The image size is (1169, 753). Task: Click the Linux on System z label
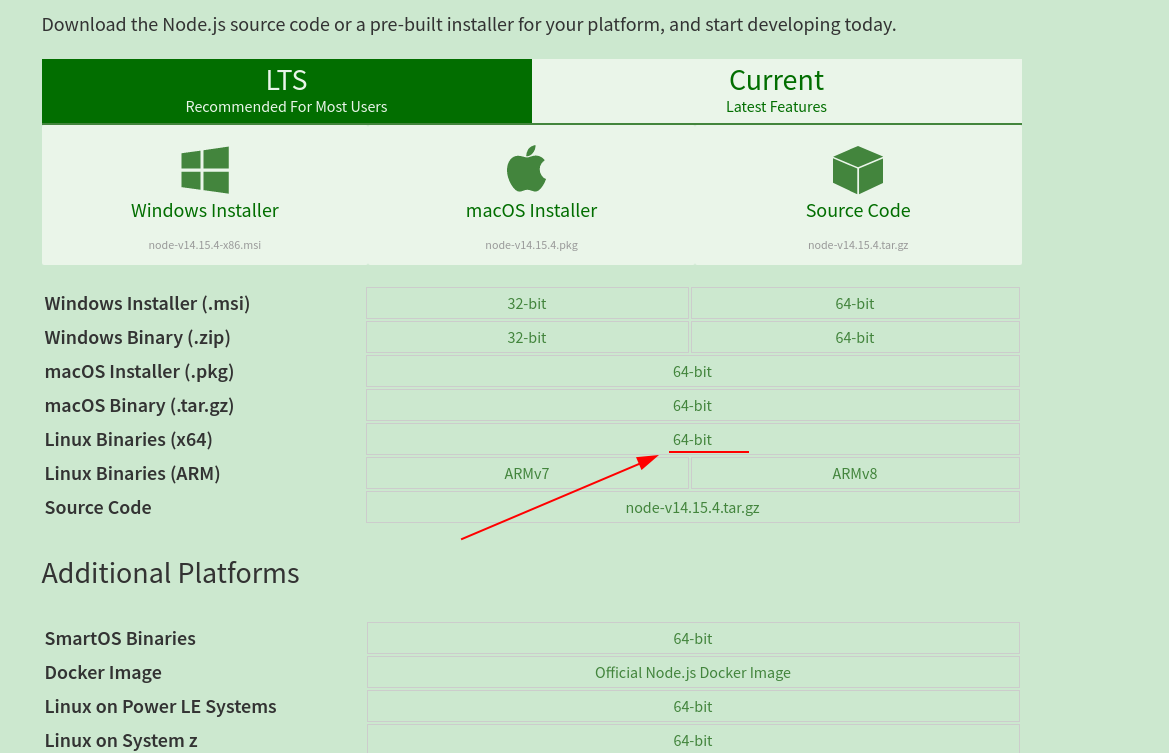(x=121, y=740)
